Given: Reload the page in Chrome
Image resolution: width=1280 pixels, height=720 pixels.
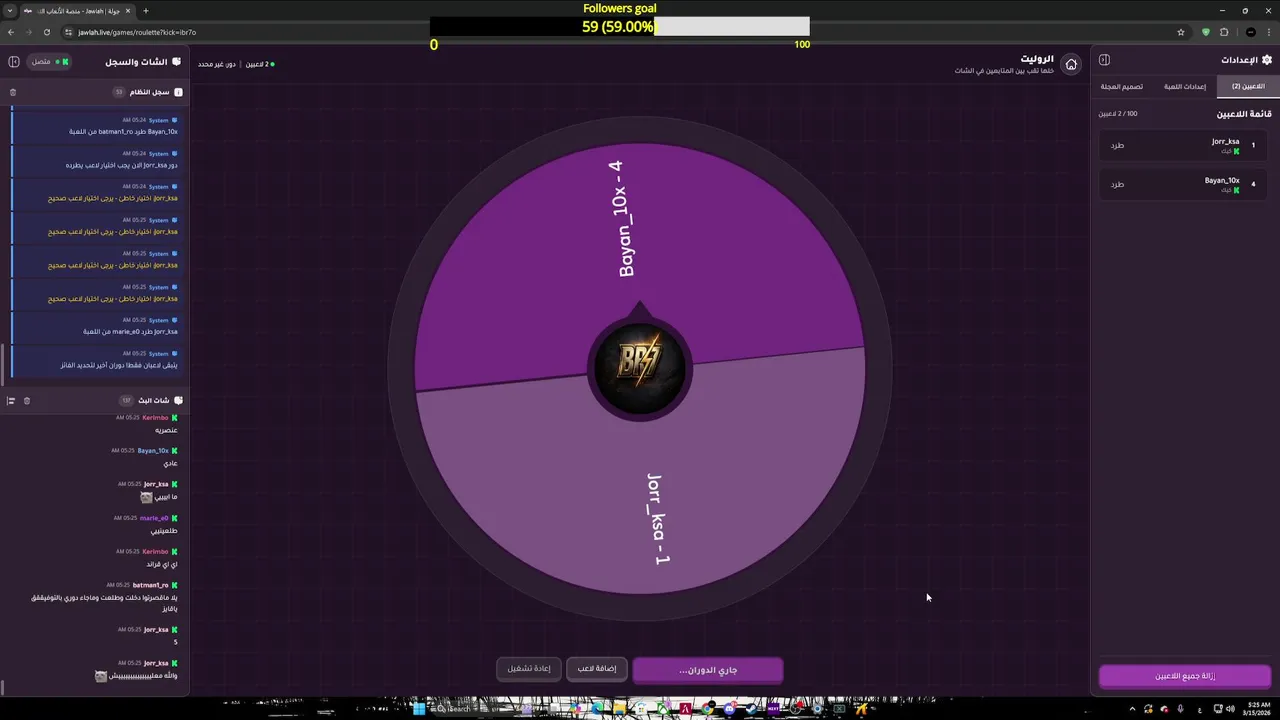Looking at the screenshot, I should (46, 32).
